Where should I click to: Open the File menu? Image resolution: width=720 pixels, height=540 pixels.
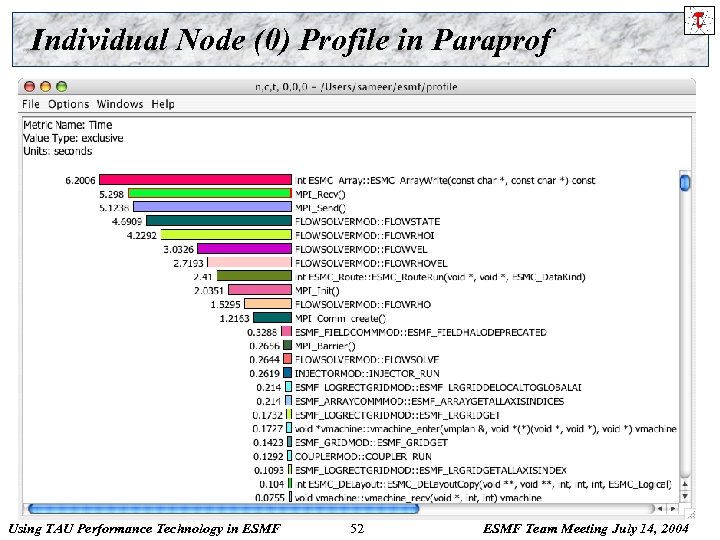(x=31, y=104)
